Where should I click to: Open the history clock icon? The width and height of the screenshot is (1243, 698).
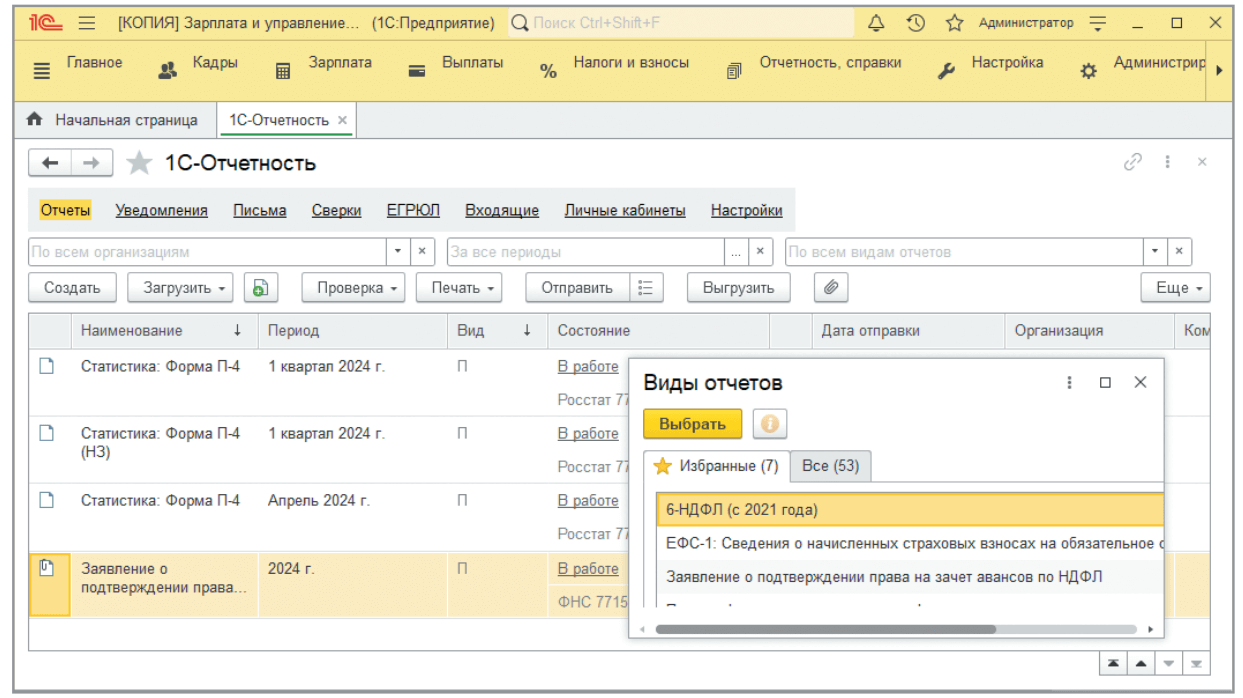915,22
